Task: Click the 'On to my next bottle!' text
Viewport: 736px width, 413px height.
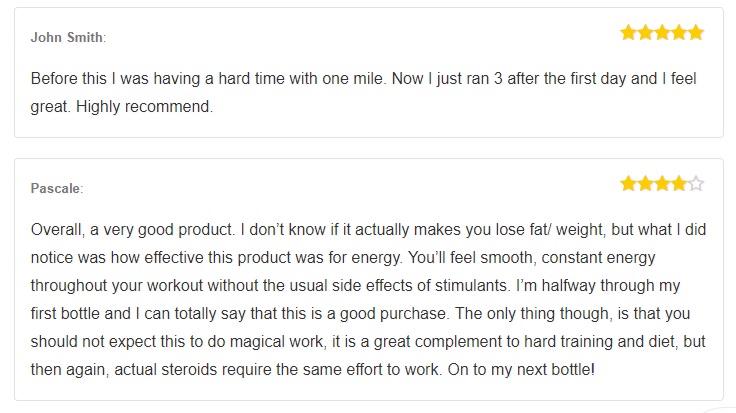Action: click(x=521, y=369)
